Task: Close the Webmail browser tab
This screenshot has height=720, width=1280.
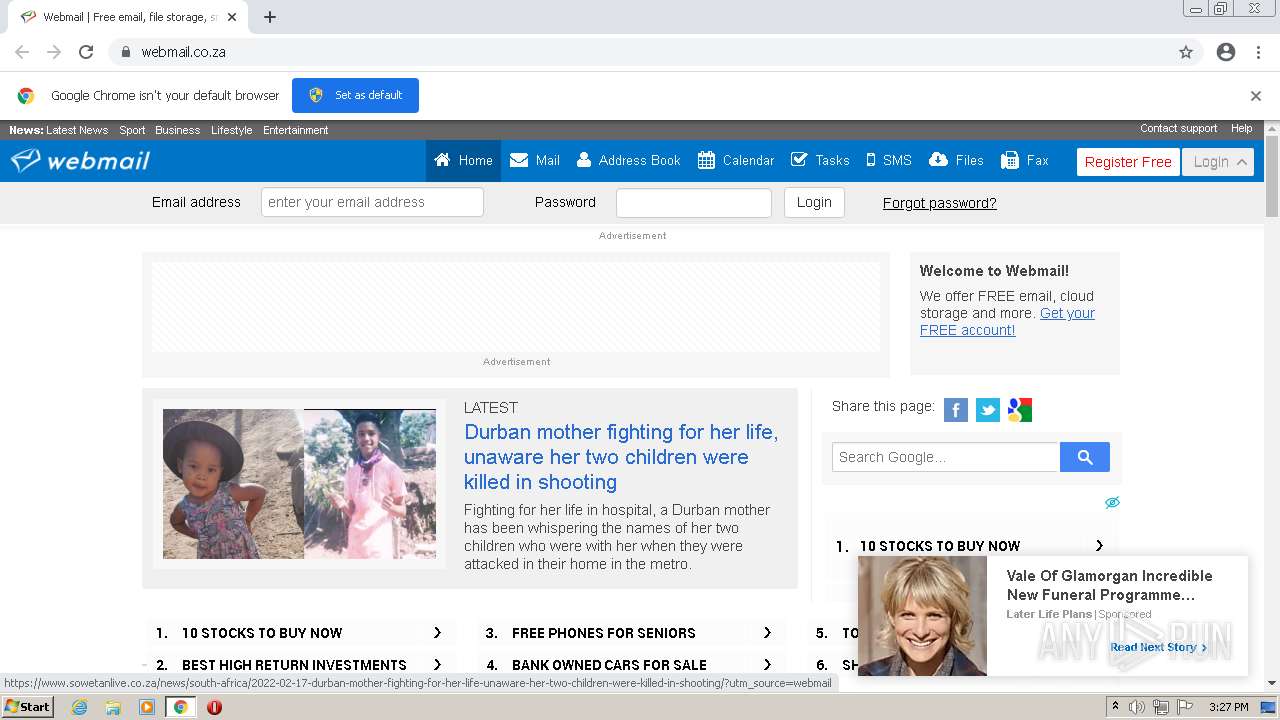Action: pos(232,17)
